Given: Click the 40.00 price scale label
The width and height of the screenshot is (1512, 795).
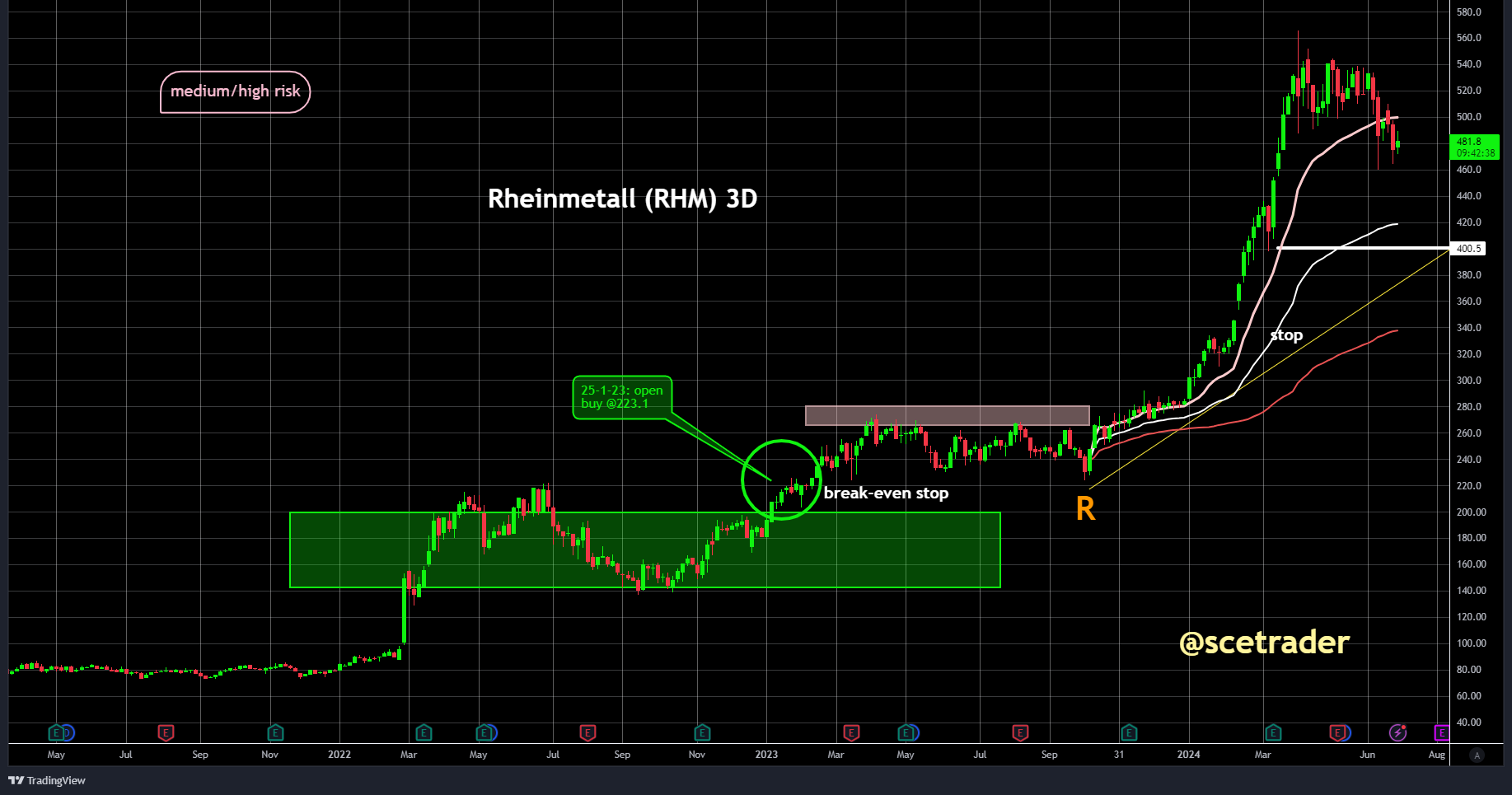Looking at the screenshot, I should point(1468,723).
